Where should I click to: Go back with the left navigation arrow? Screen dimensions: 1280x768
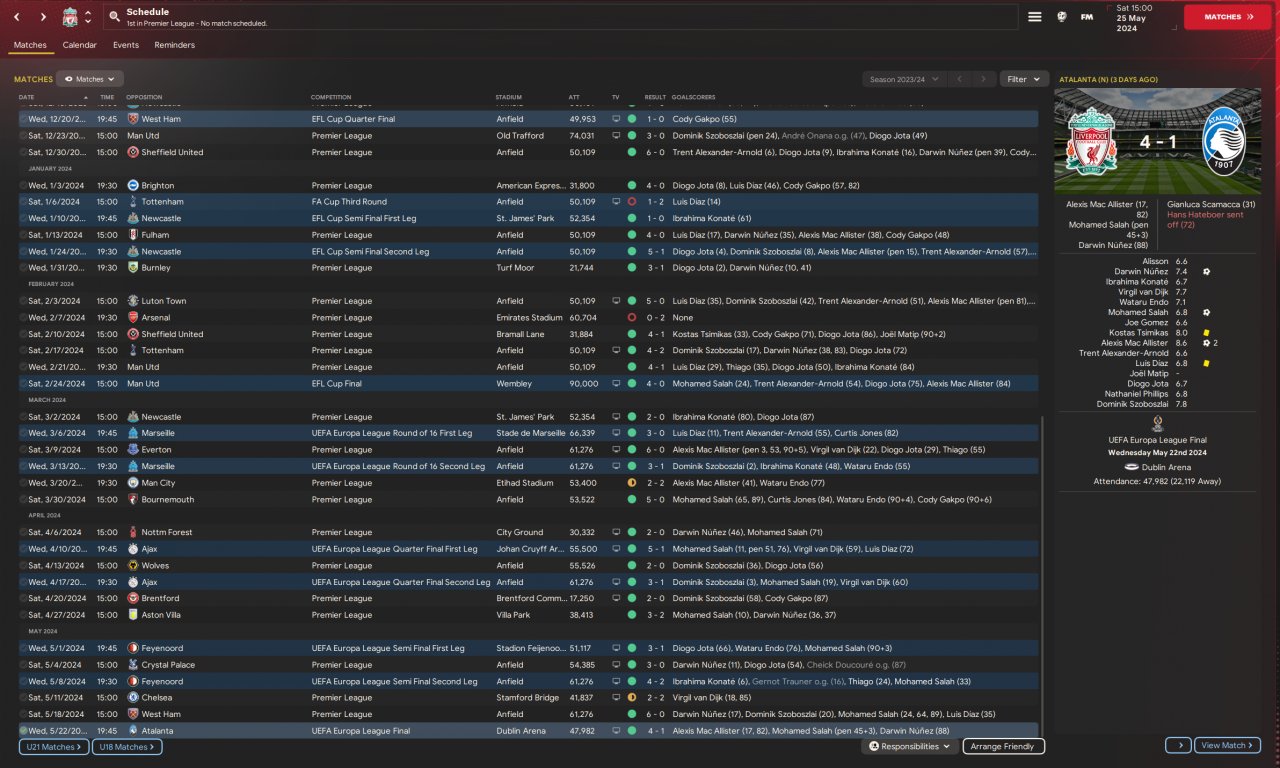(17, 17)
